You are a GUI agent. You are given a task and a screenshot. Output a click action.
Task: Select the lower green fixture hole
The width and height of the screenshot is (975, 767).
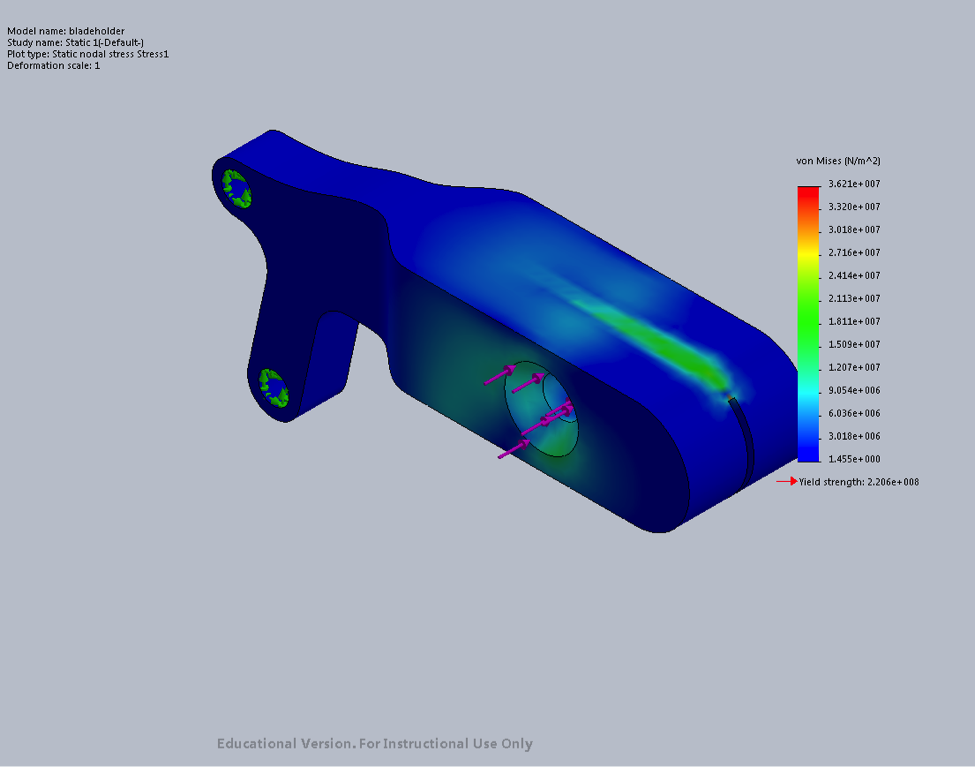(274, 388)
